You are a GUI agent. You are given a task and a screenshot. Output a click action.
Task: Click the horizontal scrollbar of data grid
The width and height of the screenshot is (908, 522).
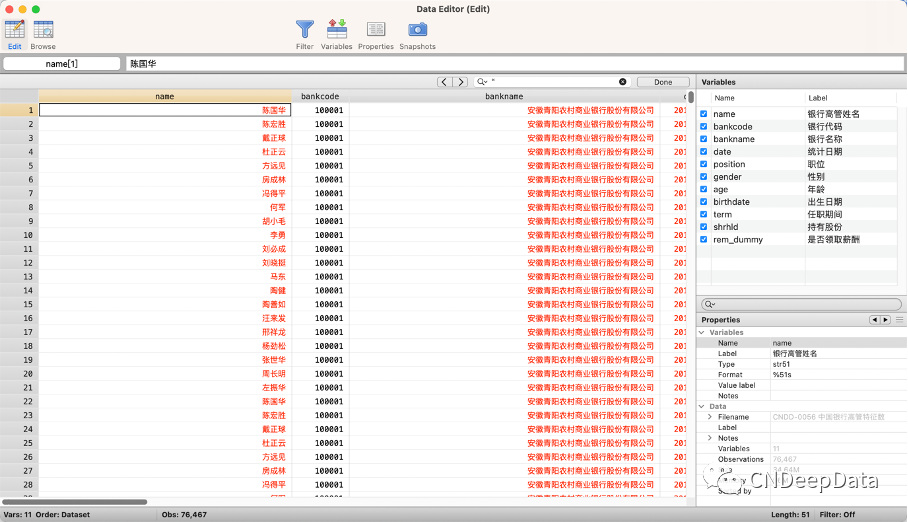75,502
